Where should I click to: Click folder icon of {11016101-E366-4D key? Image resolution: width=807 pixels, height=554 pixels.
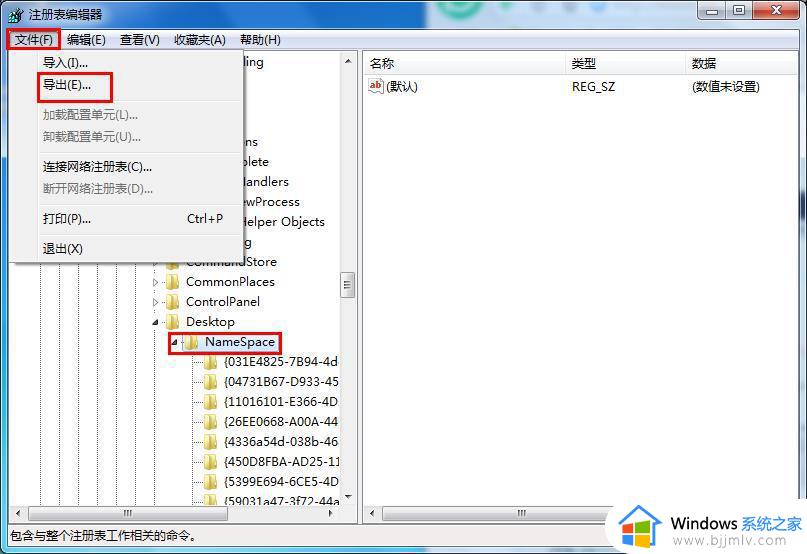point(210,402)
